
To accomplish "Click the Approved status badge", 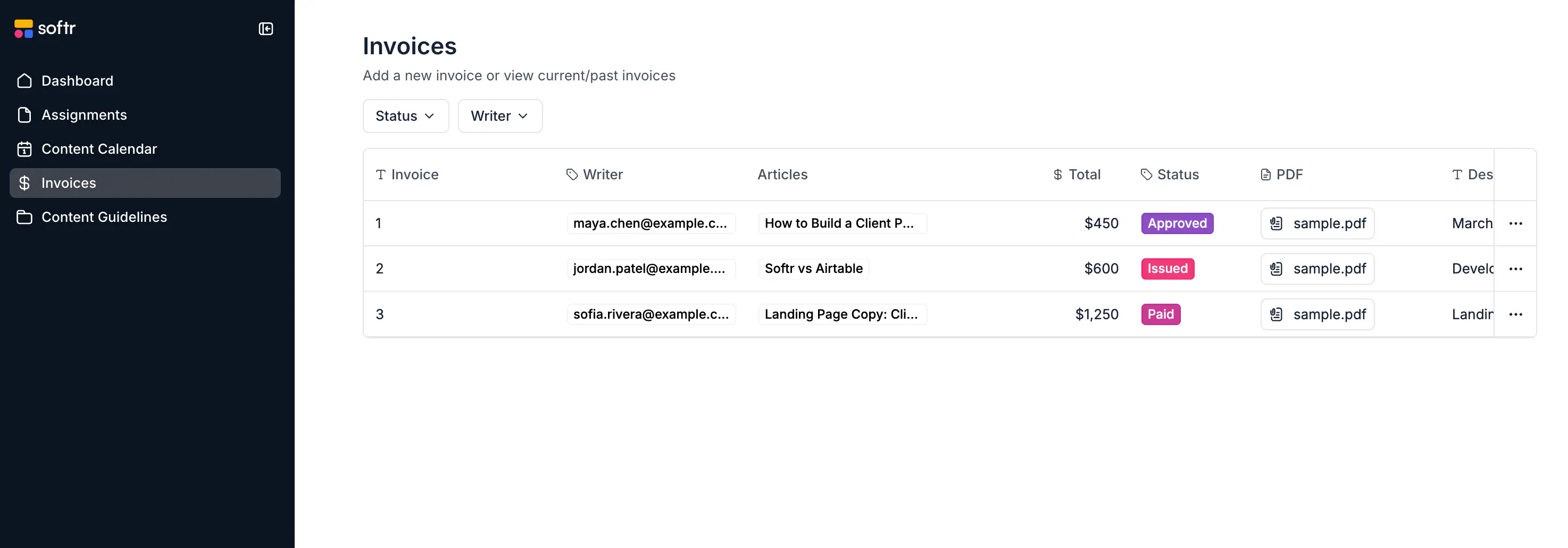I will (x=1177, y=223).
